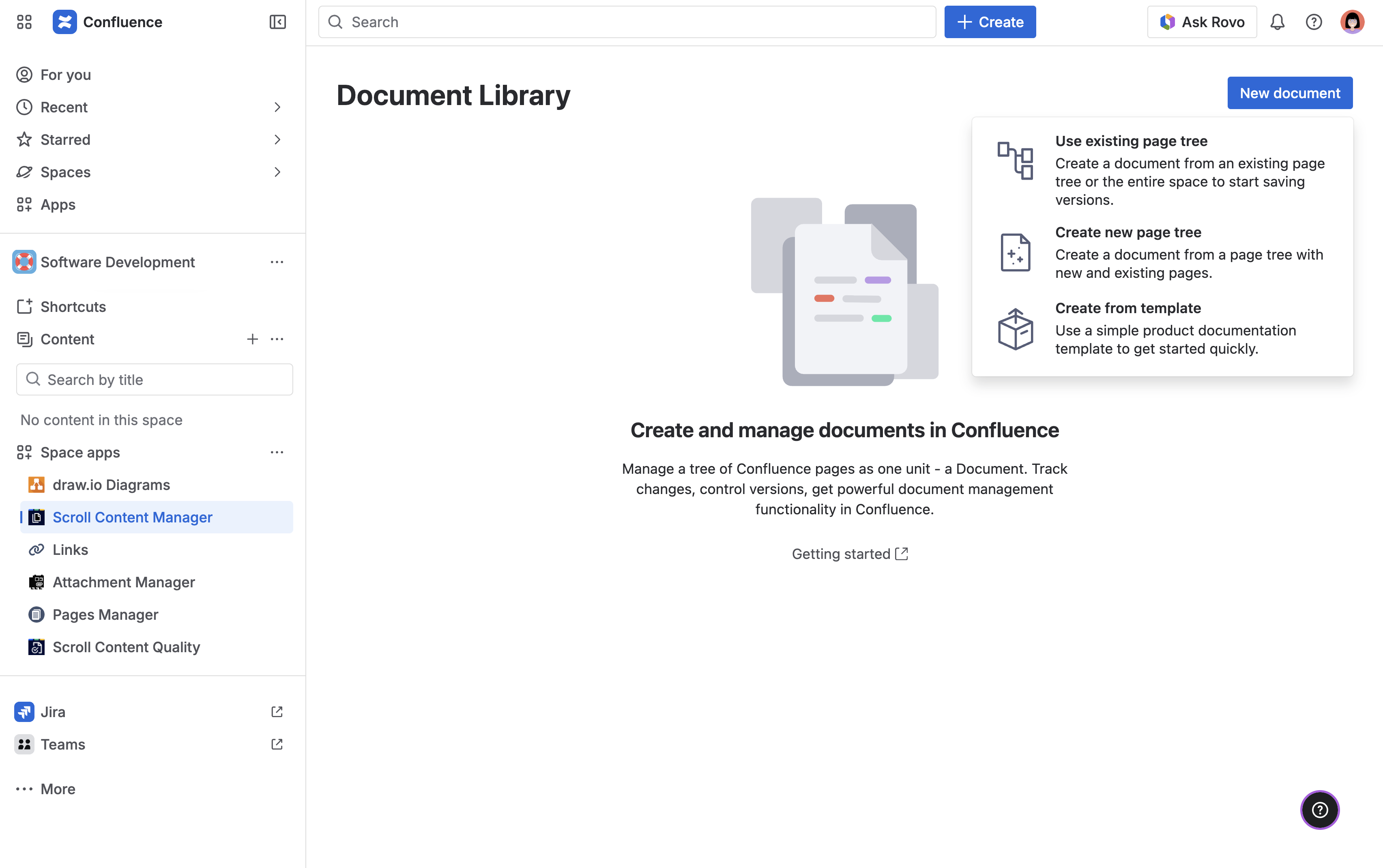Open your profile avatar
1383x868 pixels.
[1352, 22]
